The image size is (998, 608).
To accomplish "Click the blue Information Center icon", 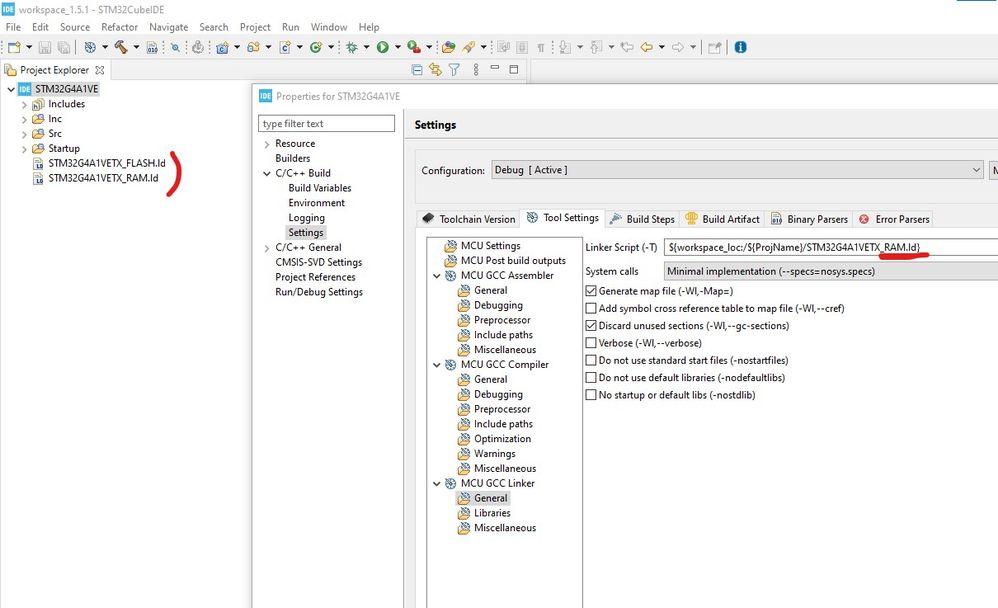I will (x=740, y=47).
